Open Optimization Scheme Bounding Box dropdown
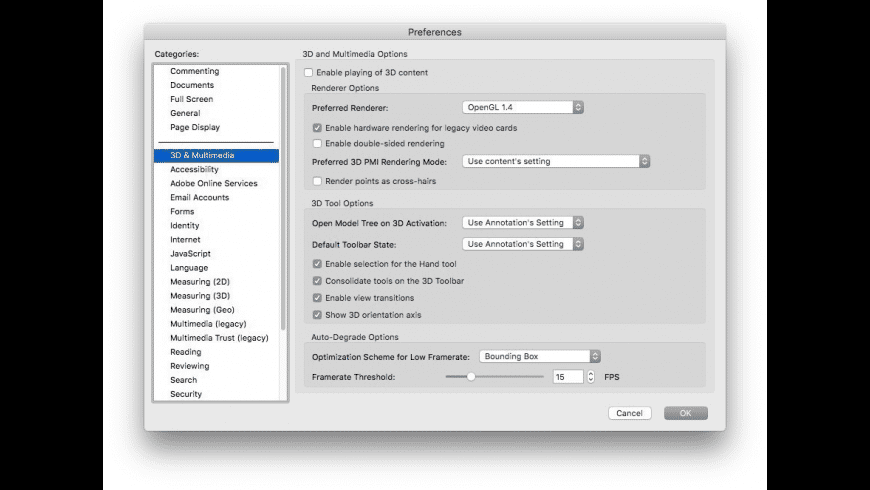The height and width of the screenshot is (490, 870). pyautogui.click(x=540, y=357)
